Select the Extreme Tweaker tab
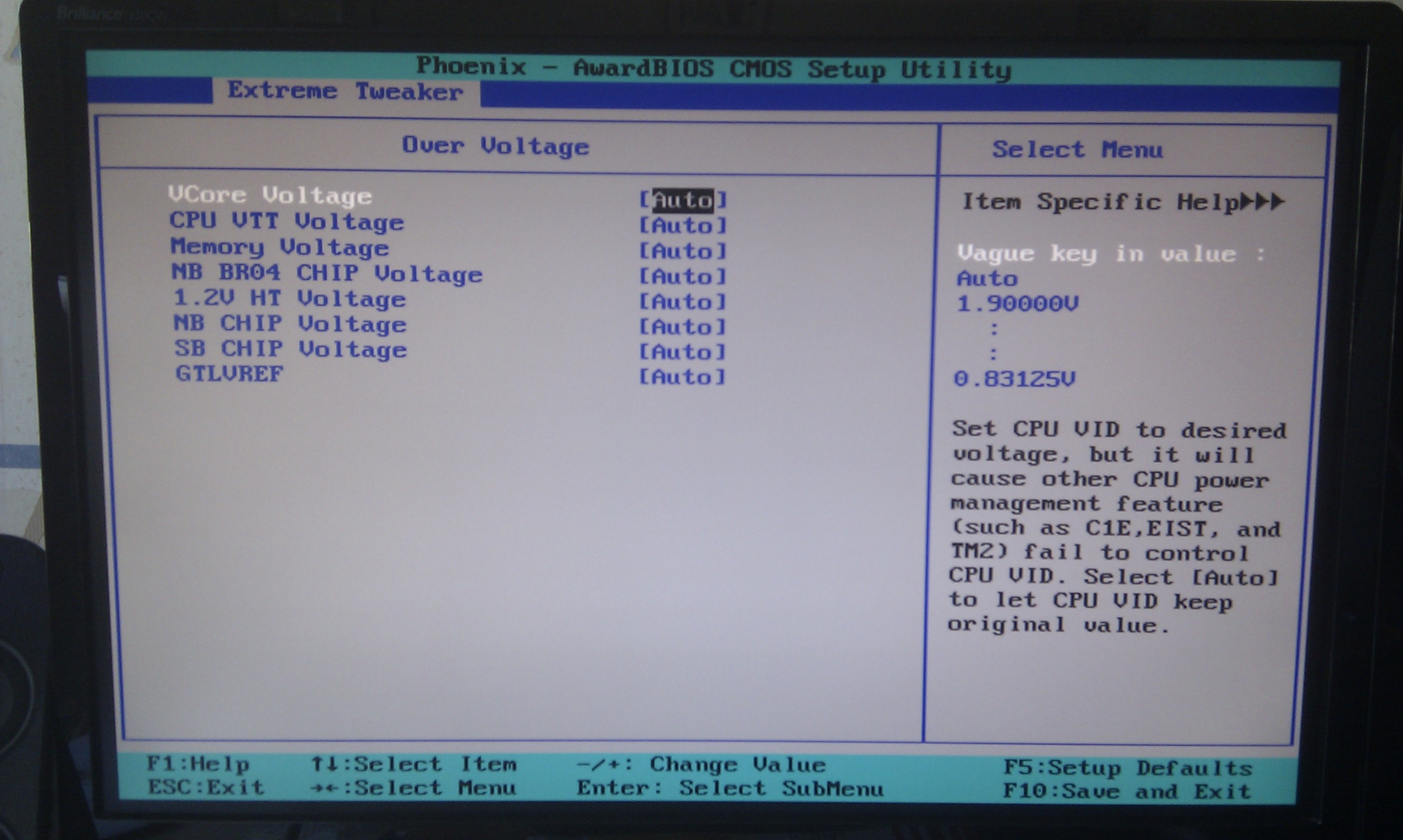Viewport: 1403px width, 840px height. [x=345, y=91]
